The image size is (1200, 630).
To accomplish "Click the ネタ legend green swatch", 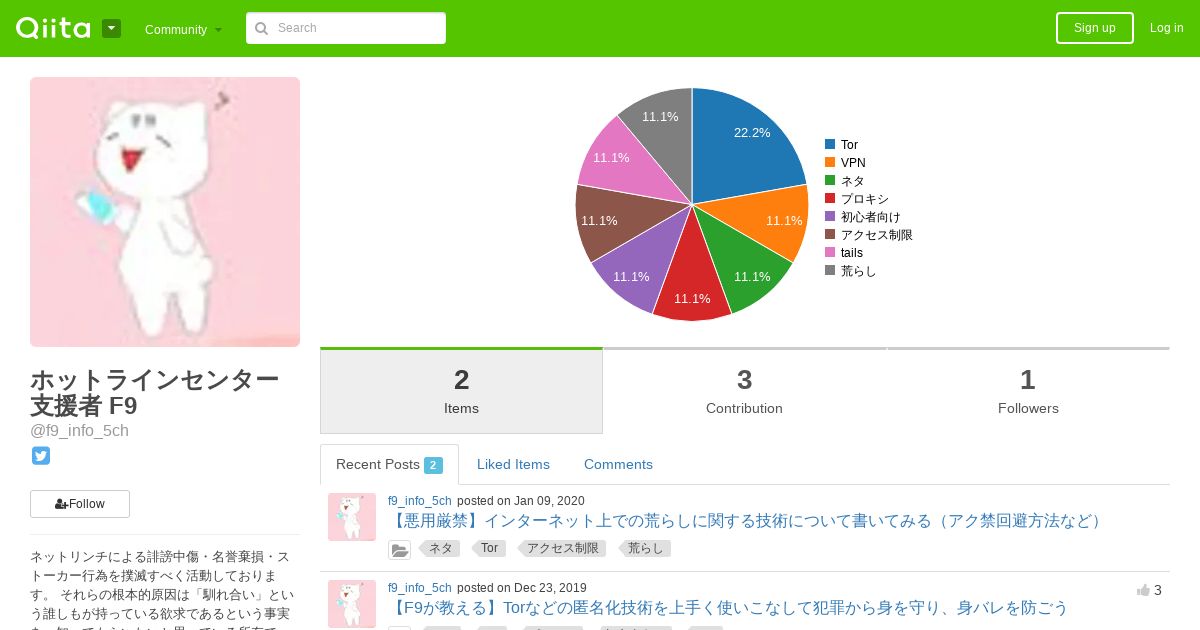I will [830, 180].
